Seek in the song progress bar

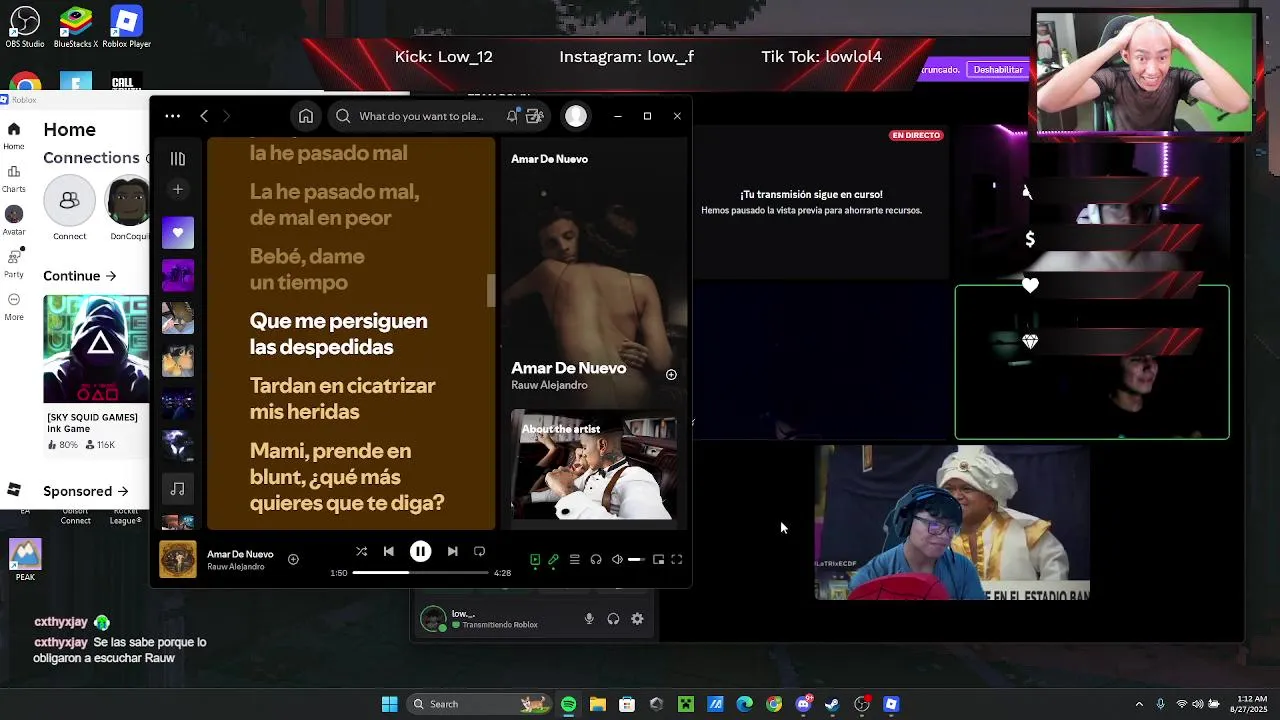(420, 573)
